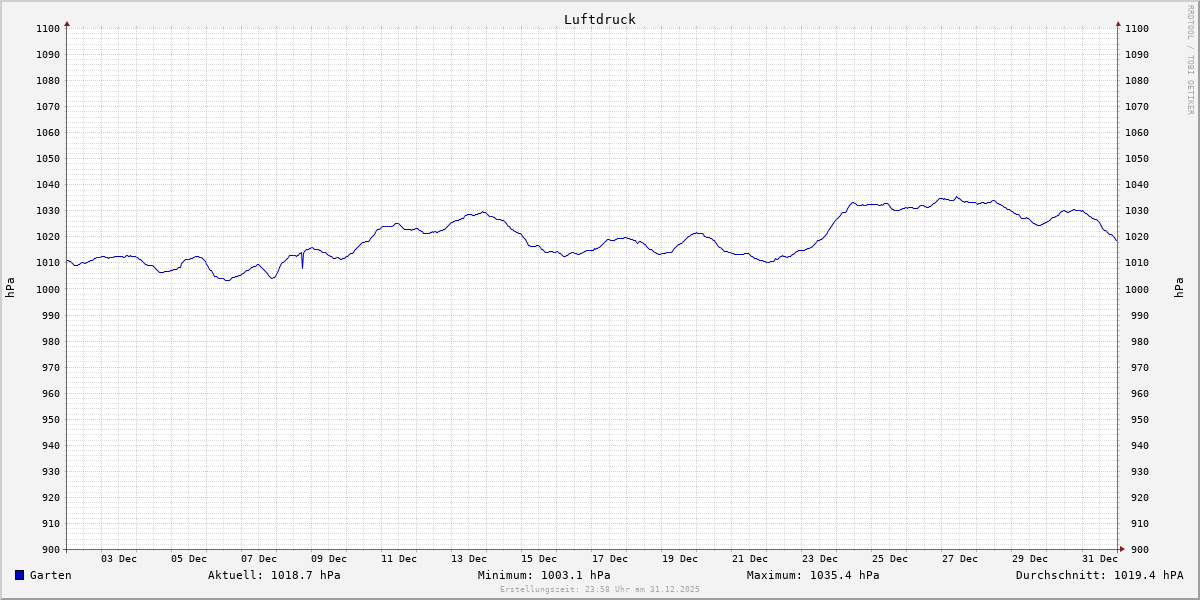Image resolution: width=1200 pixels, height=600 pixels.
Task: Click the right axis hPa unit label
Action: (1181, 288)
